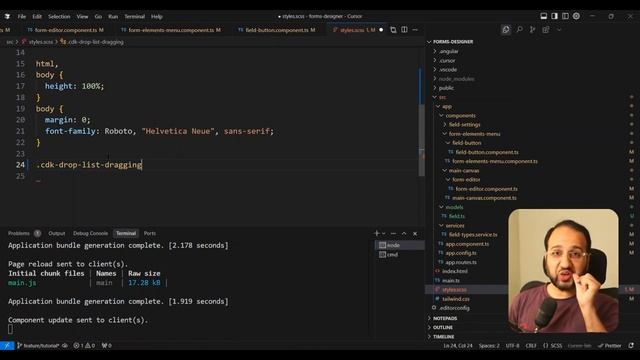The image size is (640, 360).
Task: Collapse the main-canvas folder
Action: point(464,170)
